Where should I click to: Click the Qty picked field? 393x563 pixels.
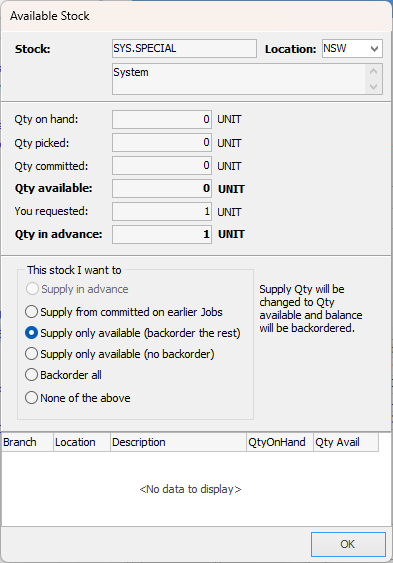click(x=162, y=143)
